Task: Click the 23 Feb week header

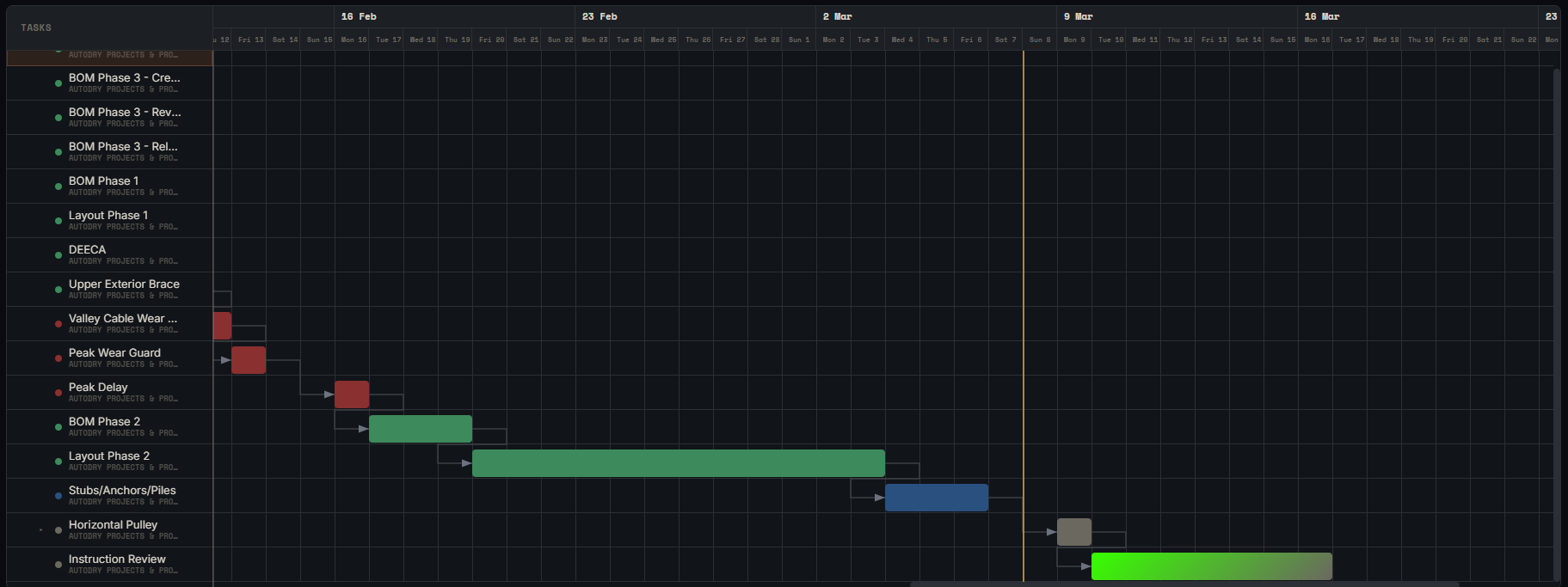Action: 600,16
